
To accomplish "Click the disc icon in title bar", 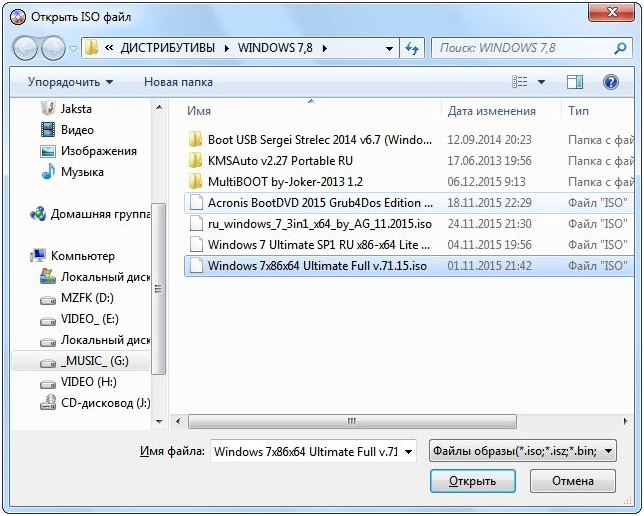I will 18,17.
